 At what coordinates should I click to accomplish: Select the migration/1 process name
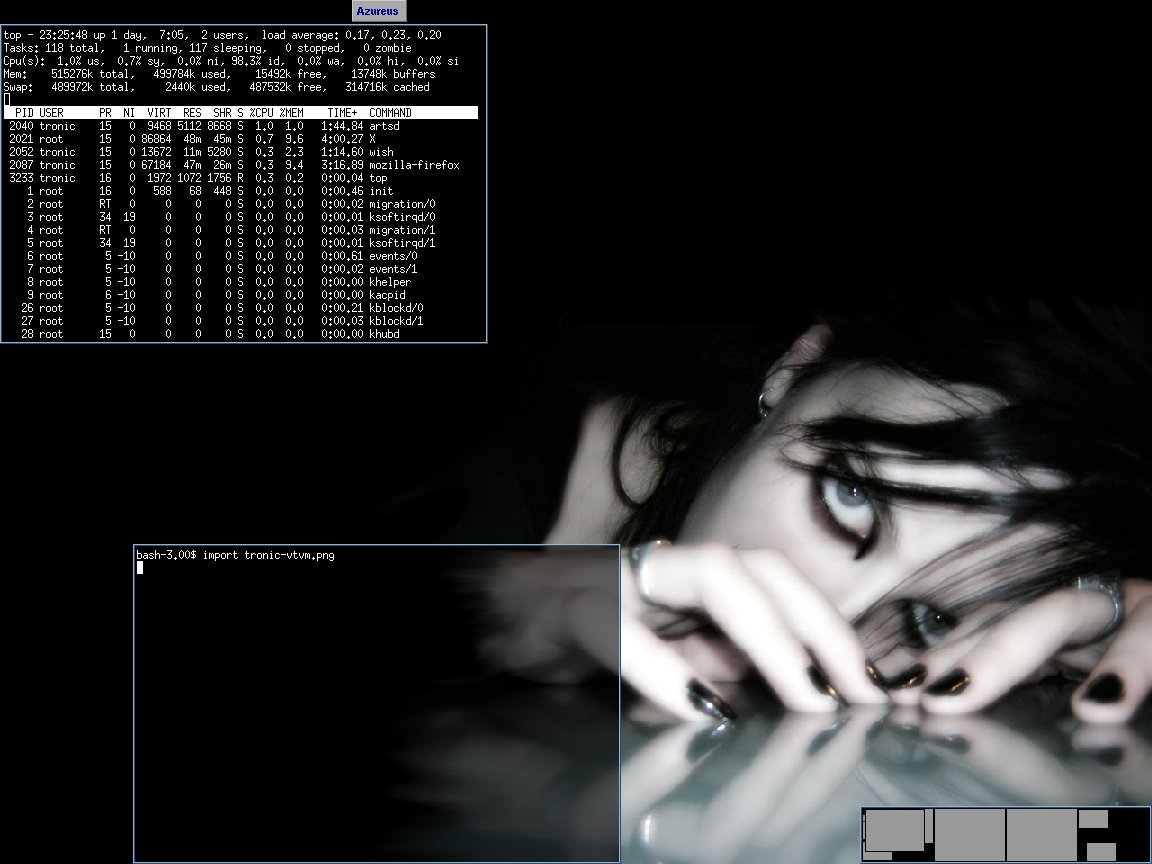pos(402,230)
